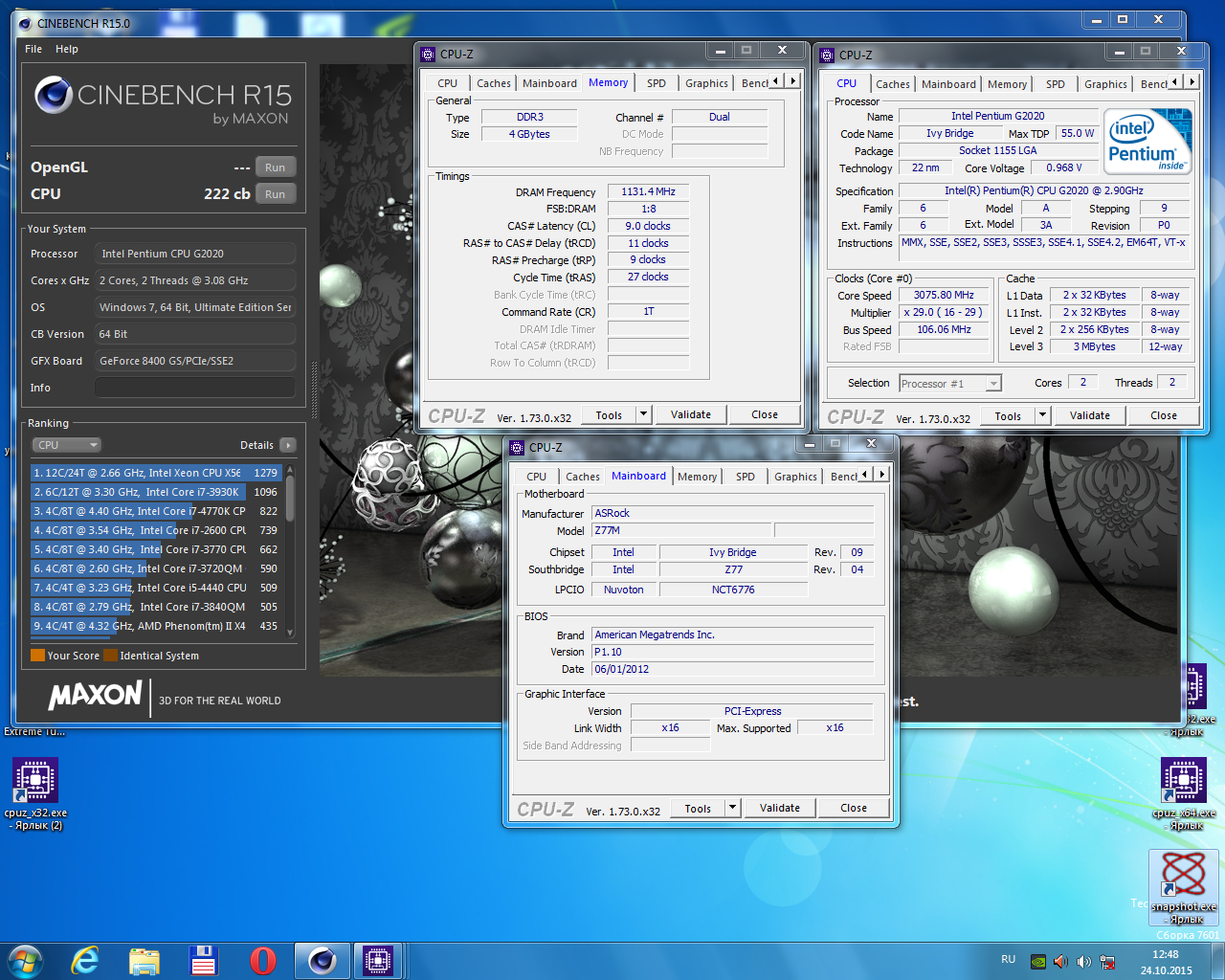This screenshot has width=1225, height=980.
Task: Open Tools dropdown arrow in CPU-tab CPU-Z window
Action: (1043, 415)
